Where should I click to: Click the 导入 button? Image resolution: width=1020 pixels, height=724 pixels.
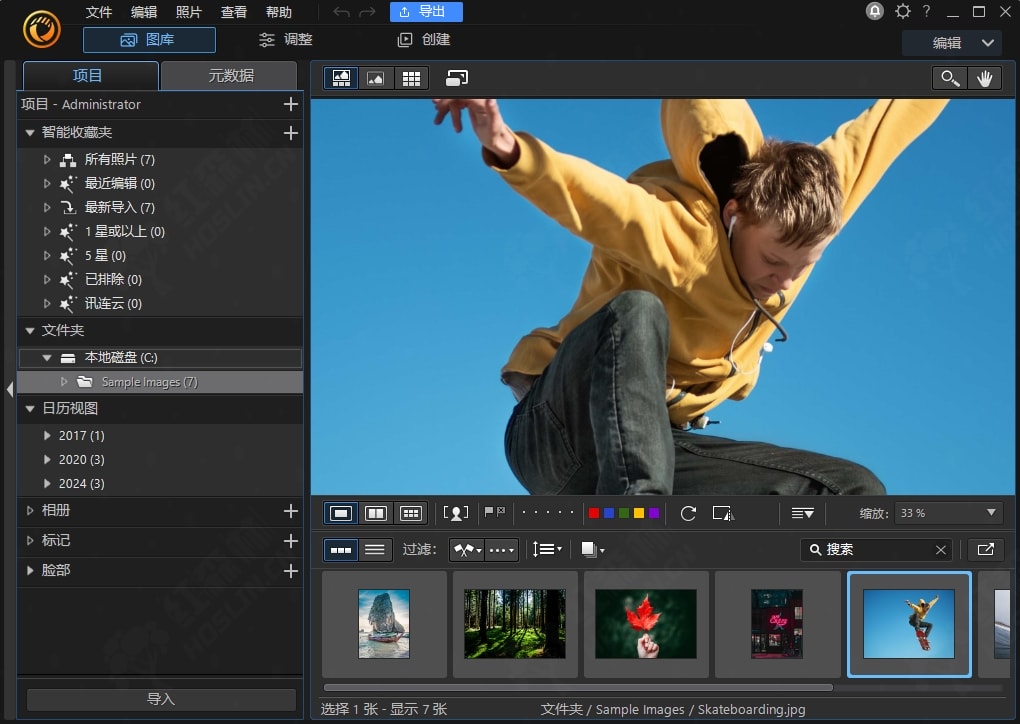[161, 699]
